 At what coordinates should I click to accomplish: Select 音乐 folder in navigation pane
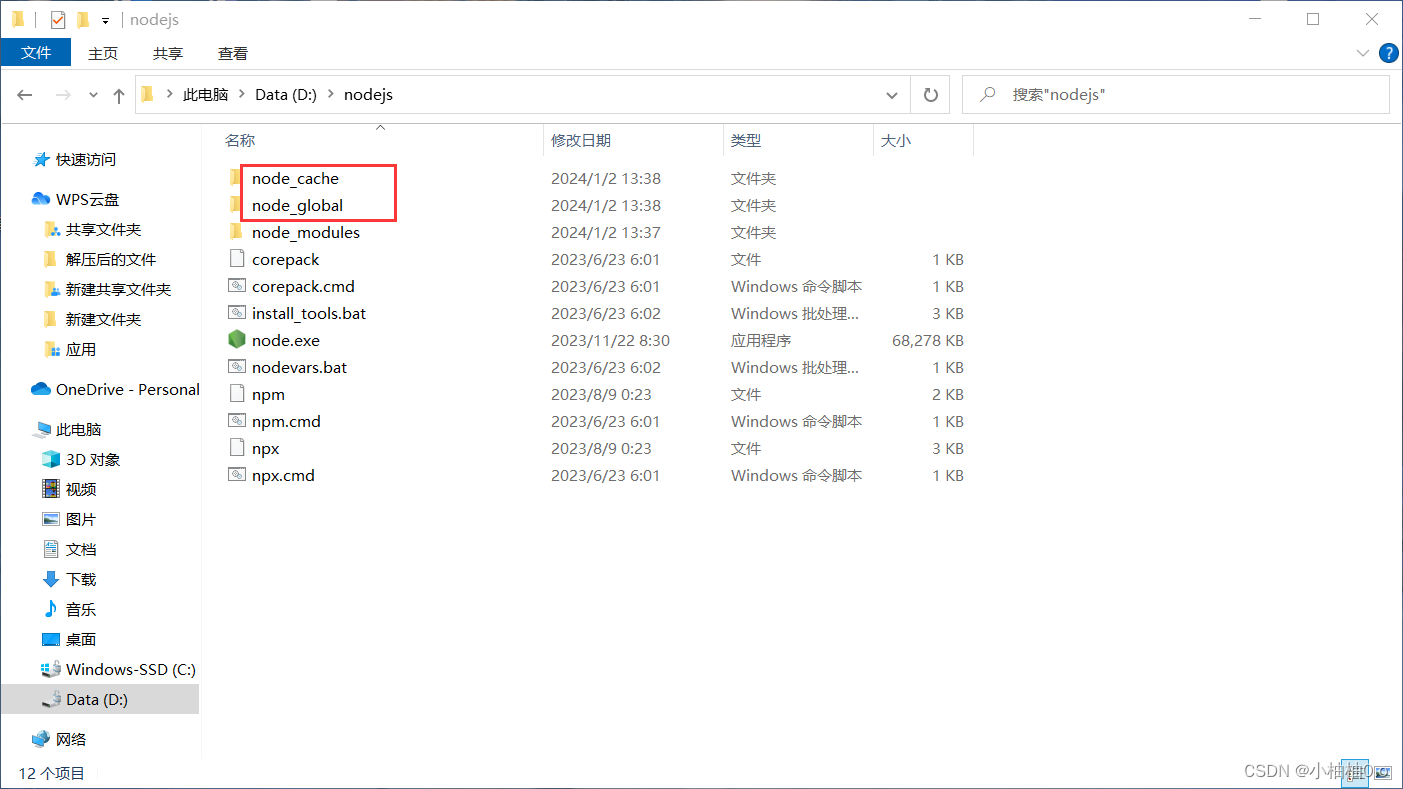coord(69,609)
